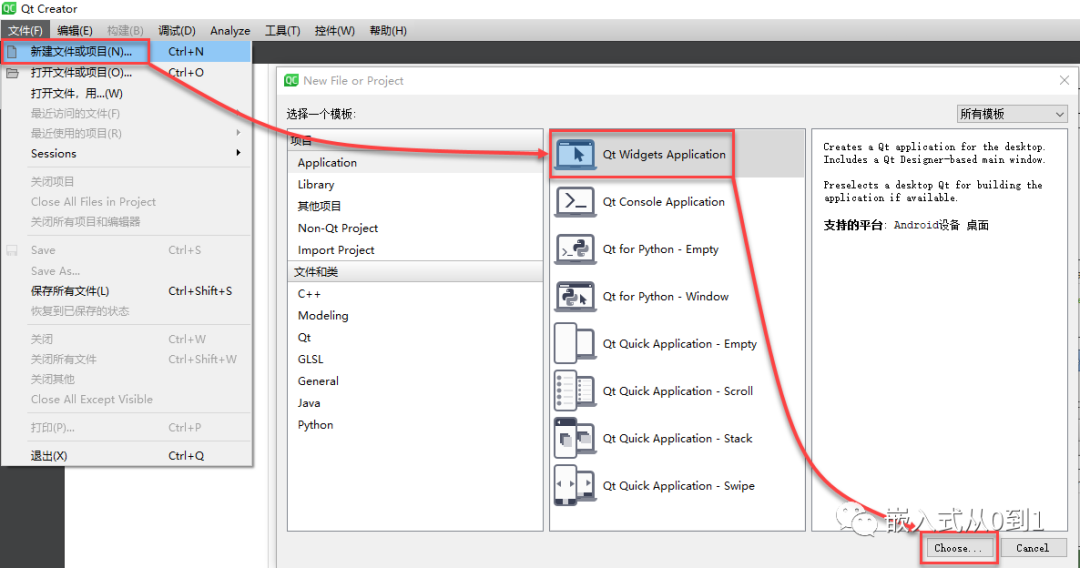Click the 项目 section header

(x=415, y=140)
